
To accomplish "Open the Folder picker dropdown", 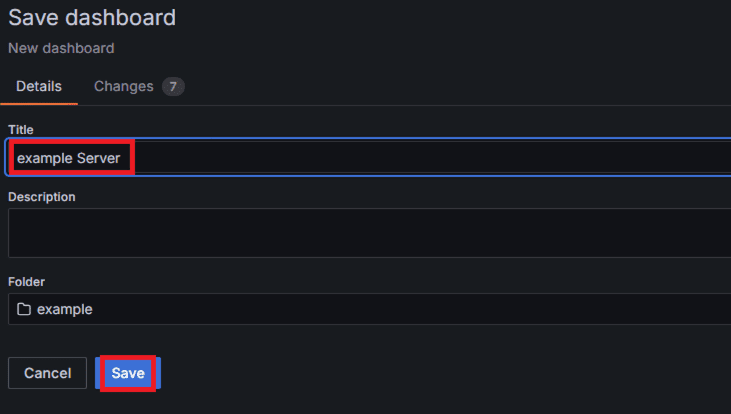I will click(370, 309).
